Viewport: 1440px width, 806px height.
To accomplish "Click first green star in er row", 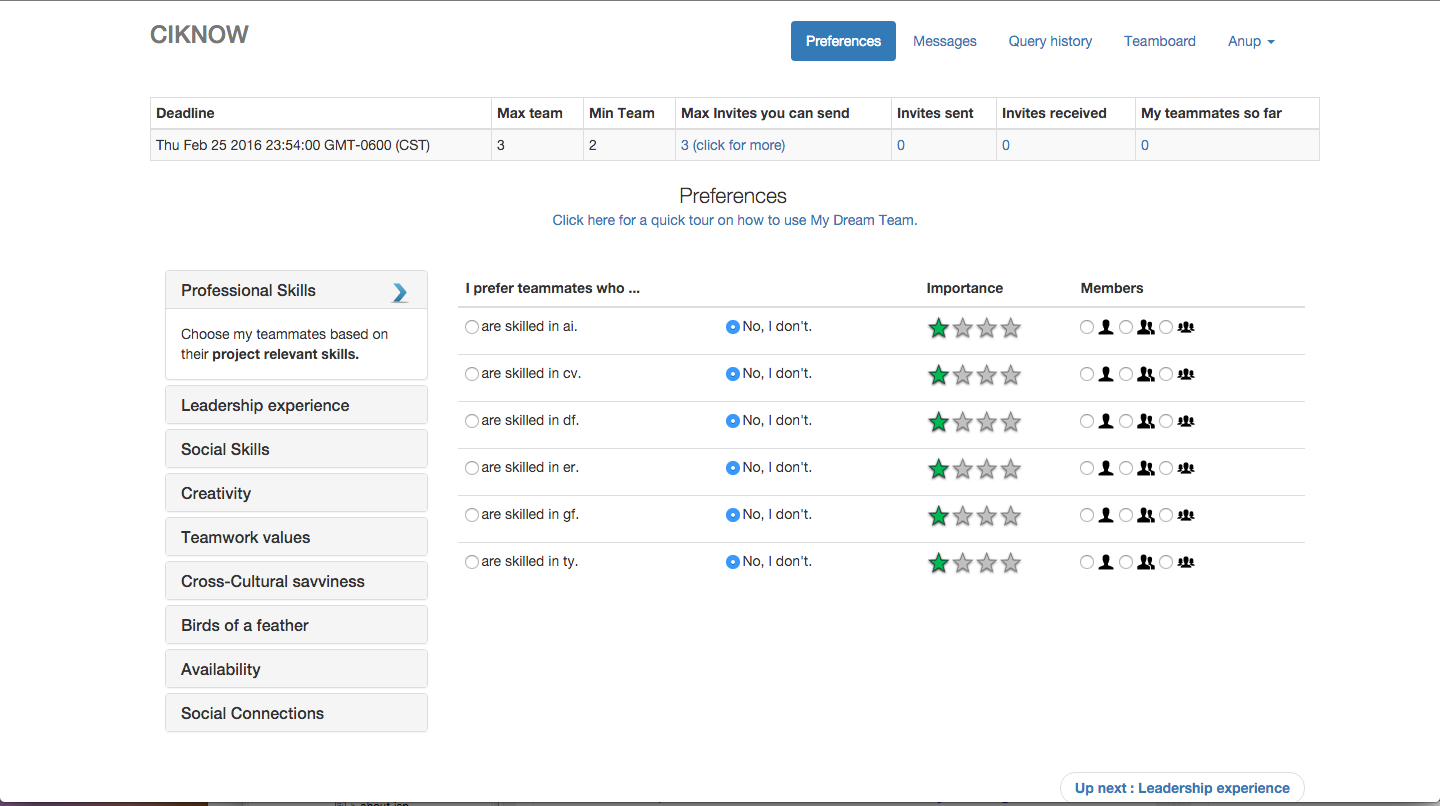I will pos(938,469).
